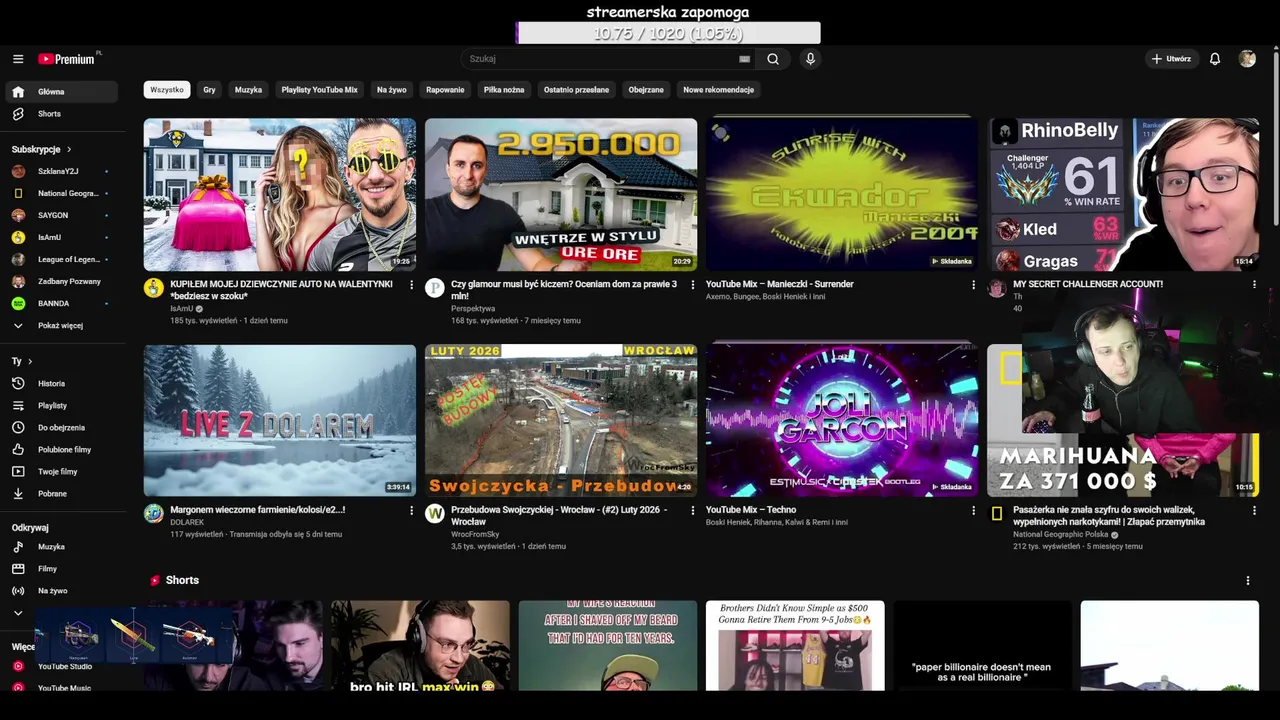The image size is (1280, 720).
Task: Open the 'bro hit IRL max win' short
Action: pos(420,646)
